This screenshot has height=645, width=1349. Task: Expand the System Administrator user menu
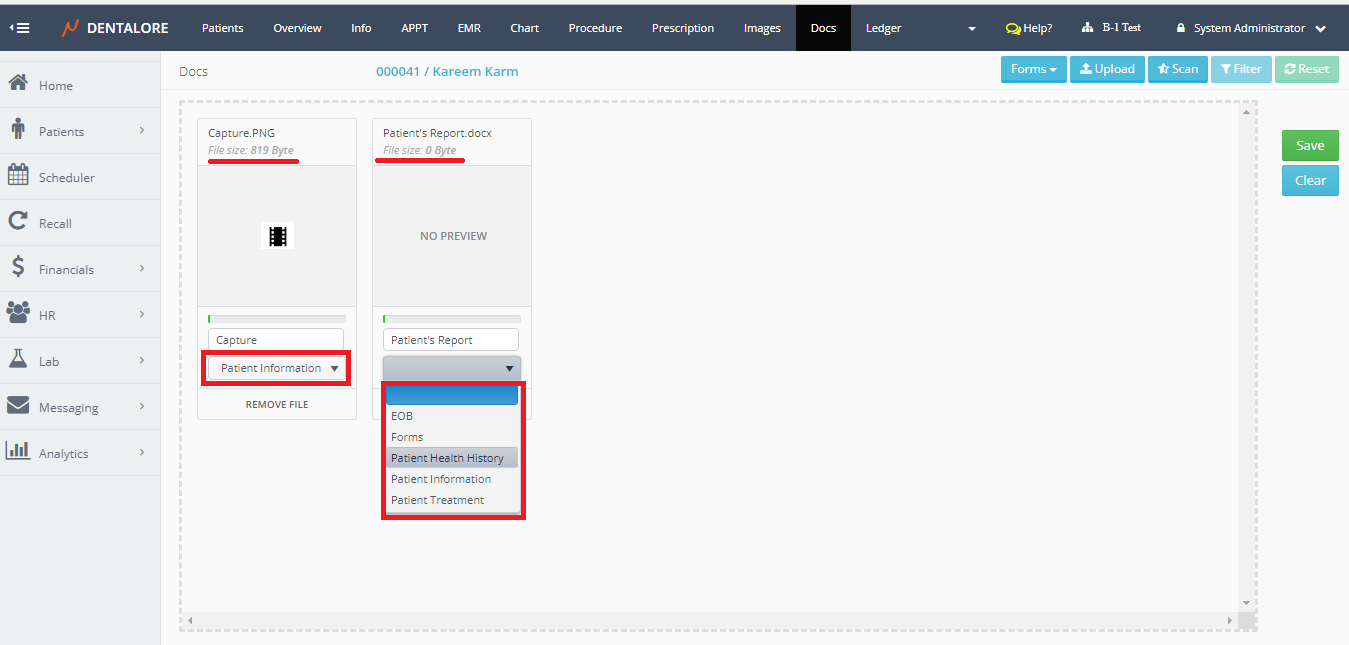(1250, 28)
